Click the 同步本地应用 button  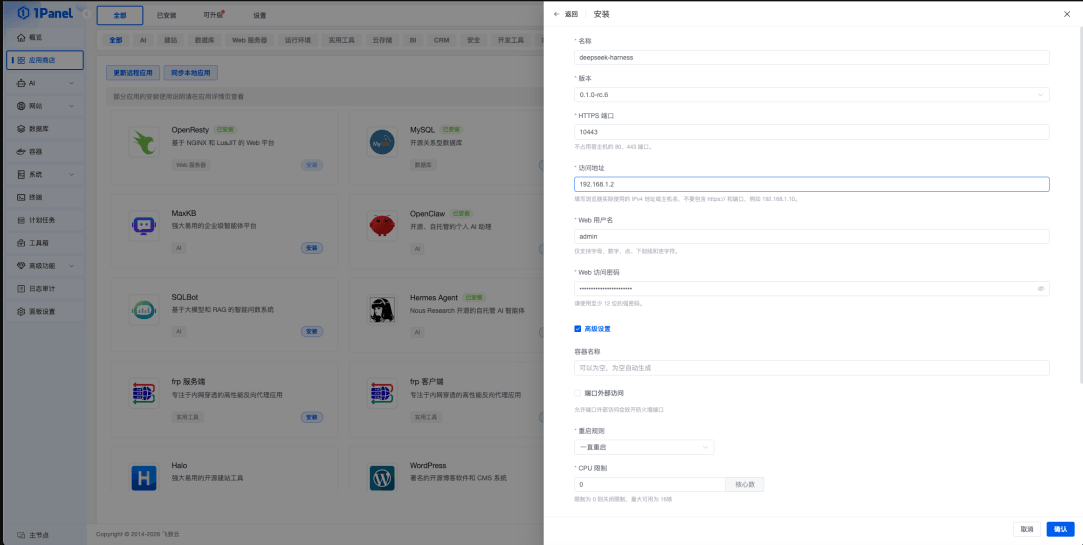[191, 73]
